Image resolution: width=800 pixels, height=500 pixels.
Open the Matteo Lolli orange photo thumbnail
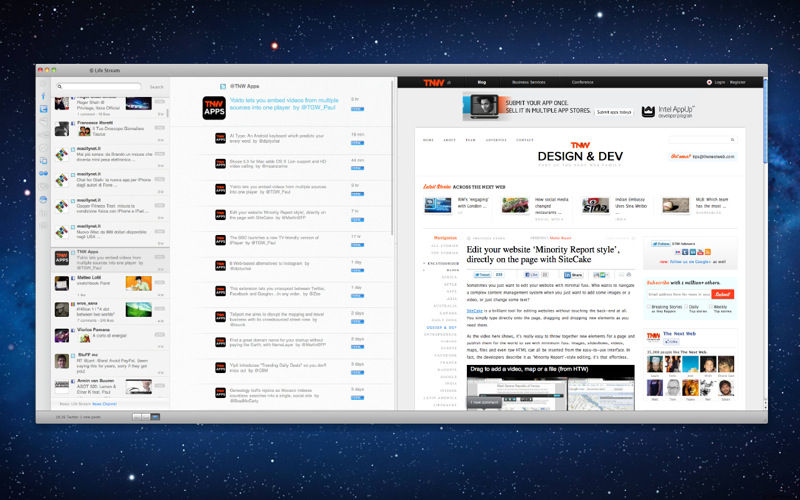click(138, 283)
